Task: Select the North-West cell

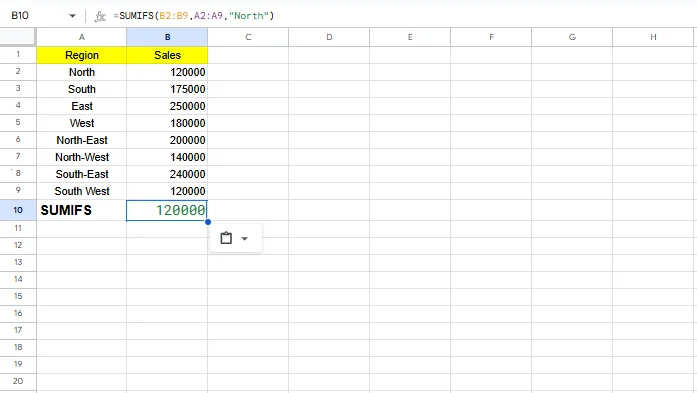Action: [x=82, y=157]
